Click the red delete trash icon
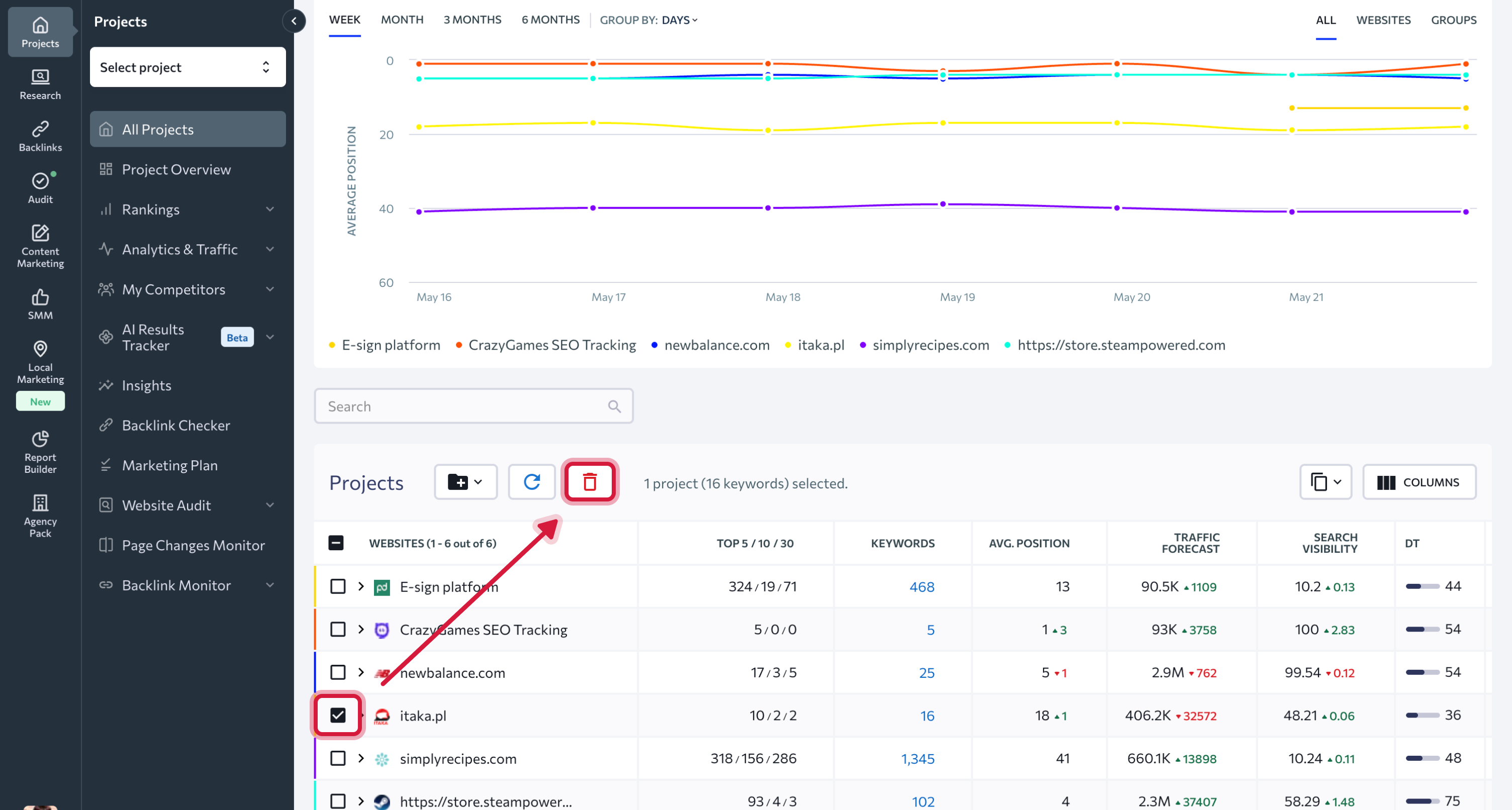The image size is (1512, 810). [x=589, y=482]
